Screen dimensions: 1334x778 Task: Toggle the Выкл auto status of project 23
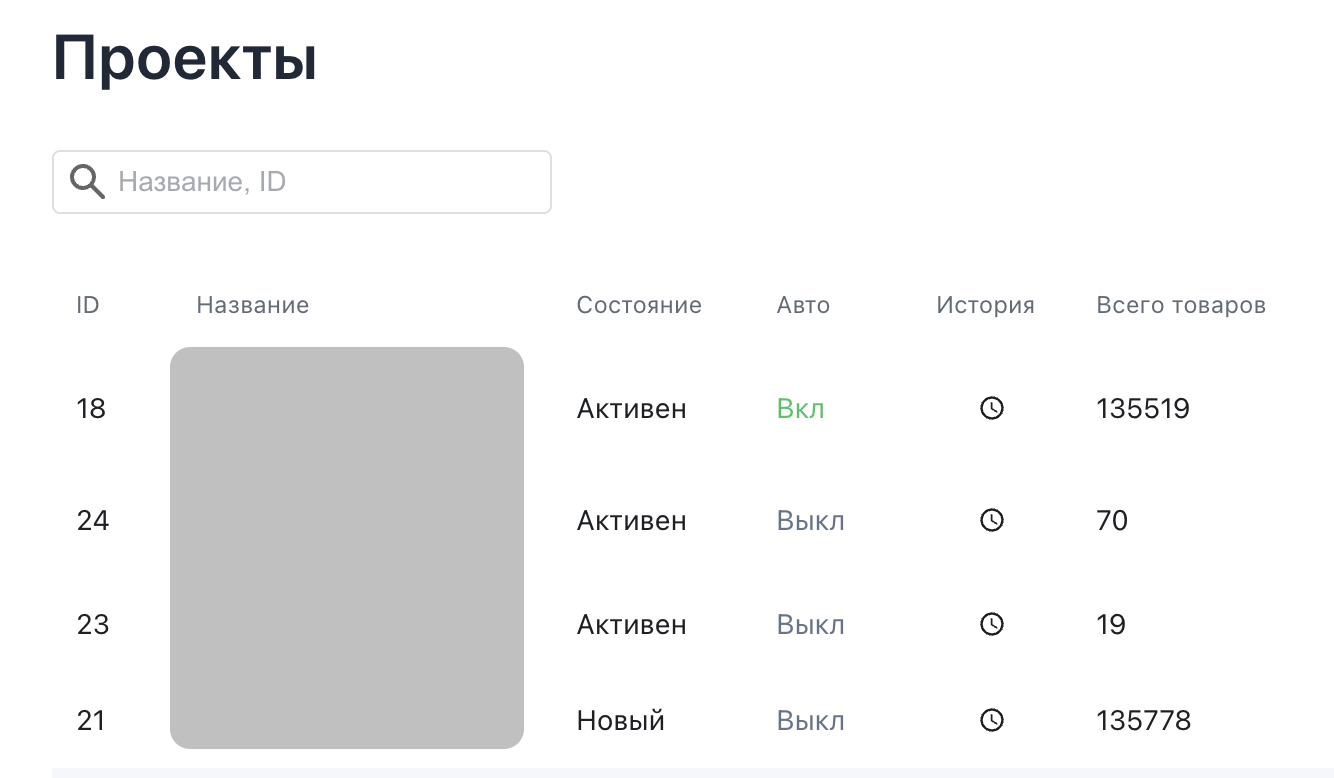810,624
